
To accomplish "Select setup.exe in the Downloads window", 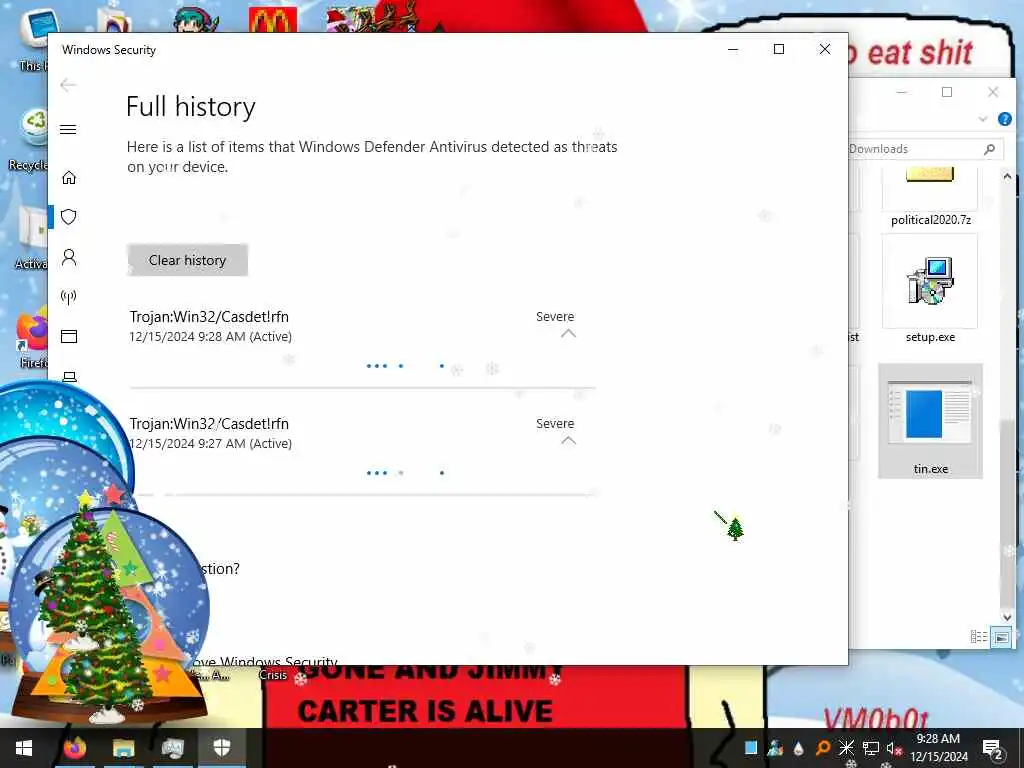I will pos(930,291).
